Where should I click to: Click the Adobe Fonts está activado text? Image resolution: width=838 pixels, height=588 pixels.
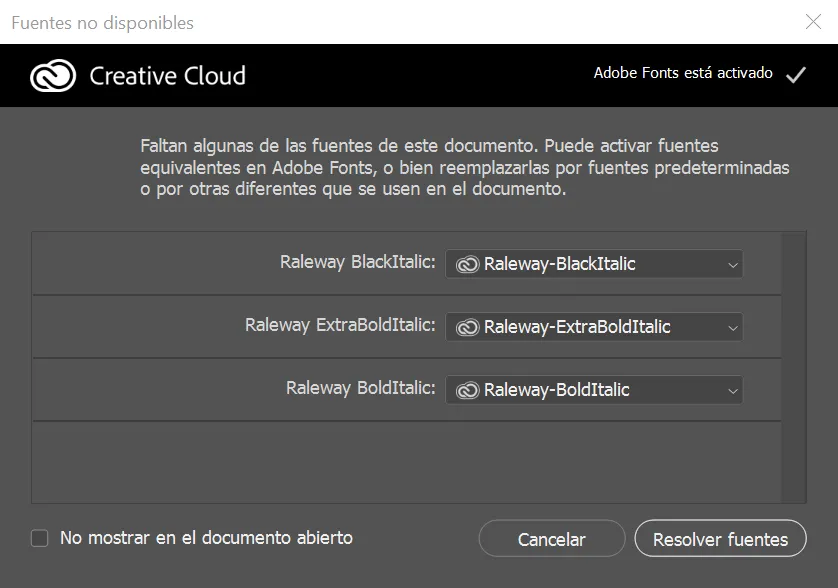click(x=683, y=73)
